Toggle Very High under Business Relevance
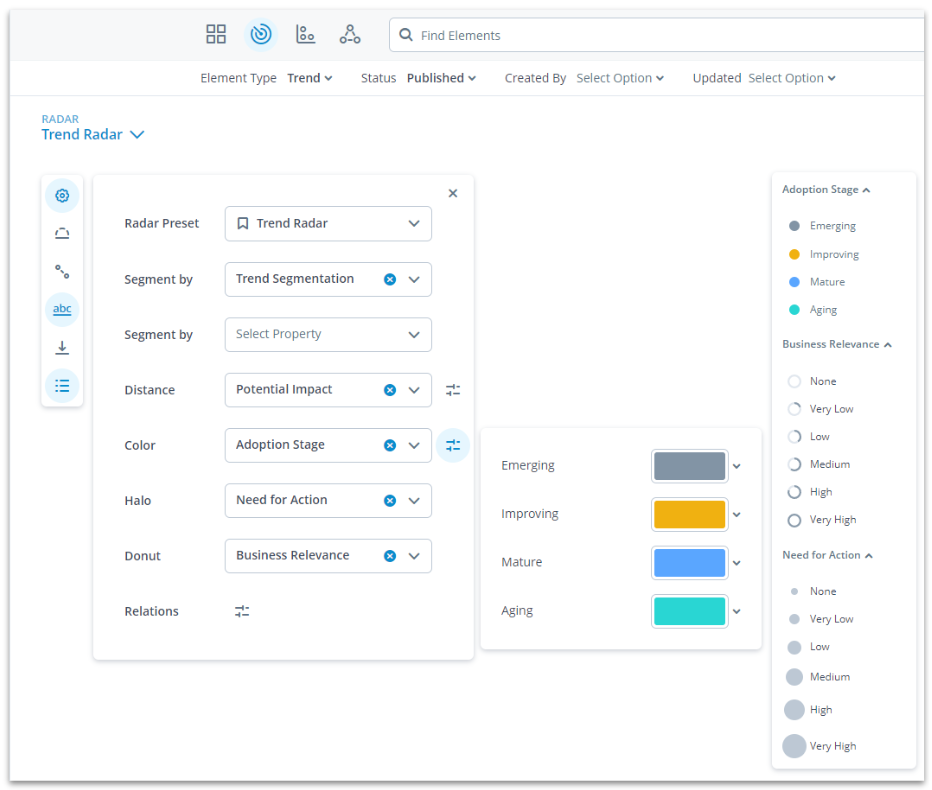932x790 pixels. click(822, 520)
